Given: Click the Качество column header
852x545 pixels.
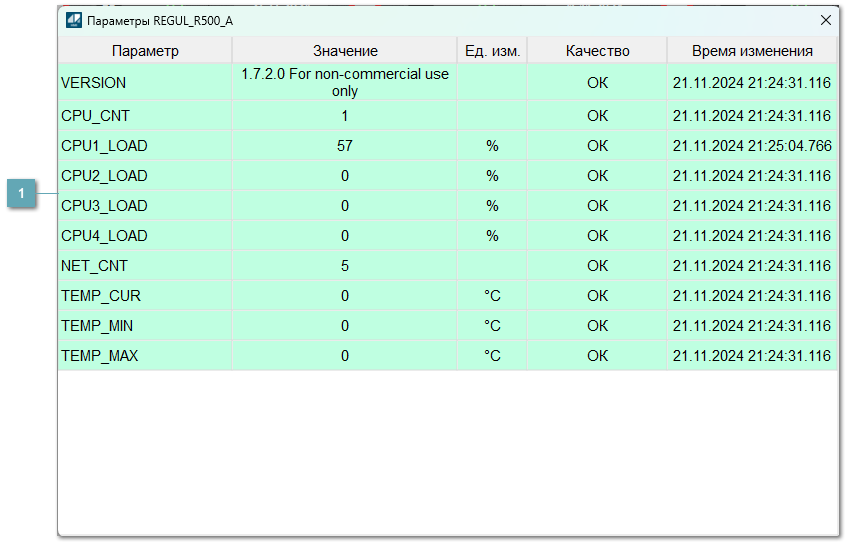Looking at the screenshot, I should (597, 51).
